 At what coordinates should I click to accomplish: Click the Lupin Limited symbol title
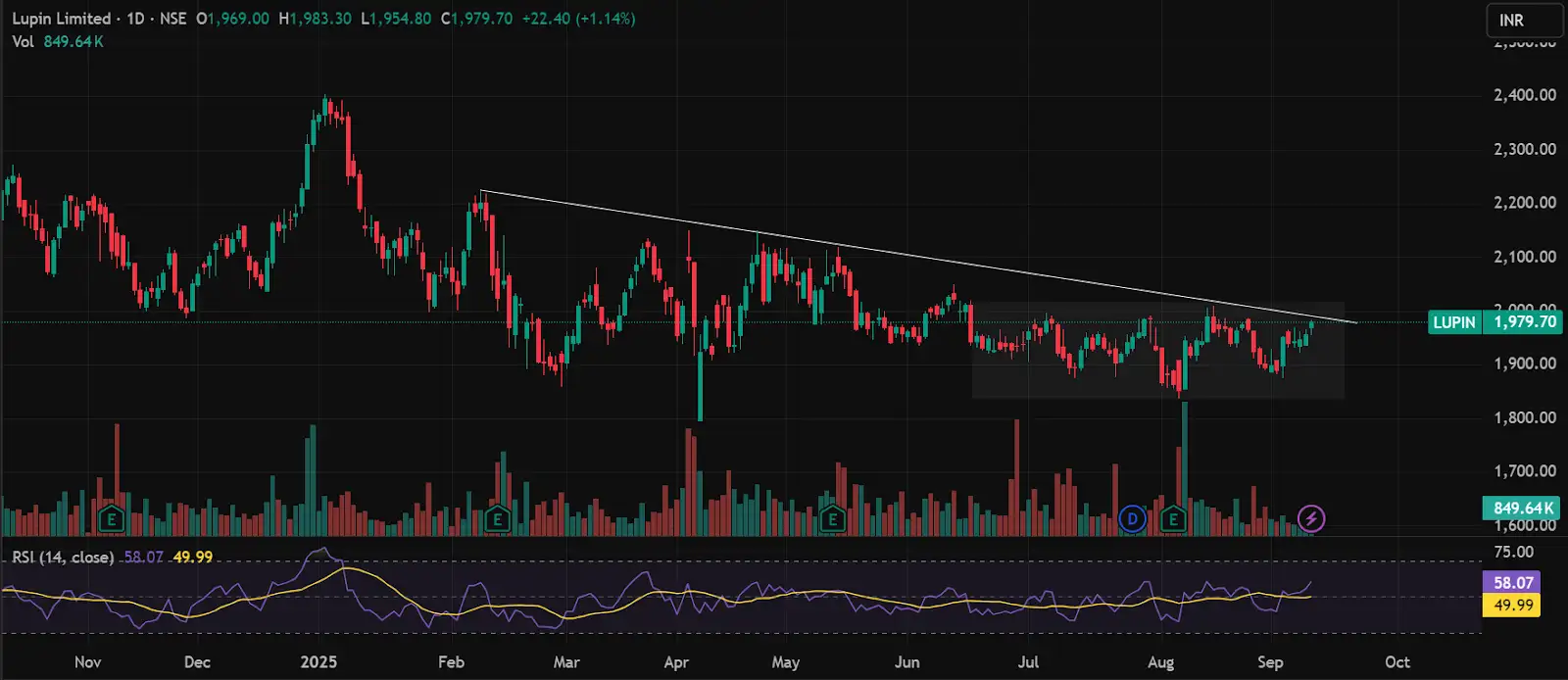tap(61, 19)
